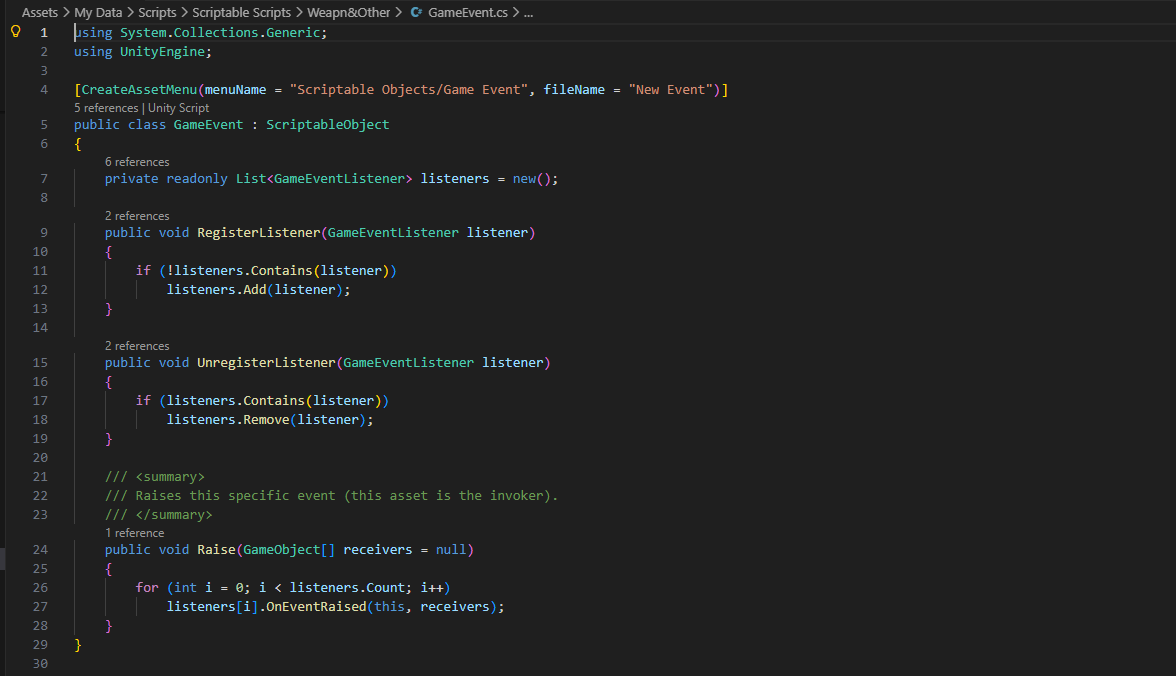Viewport: 1176px width, 676px height.
Task: Click System.Collections.Generic namespace on line 1
Action: pyautogui.click(x=220, y=32)
